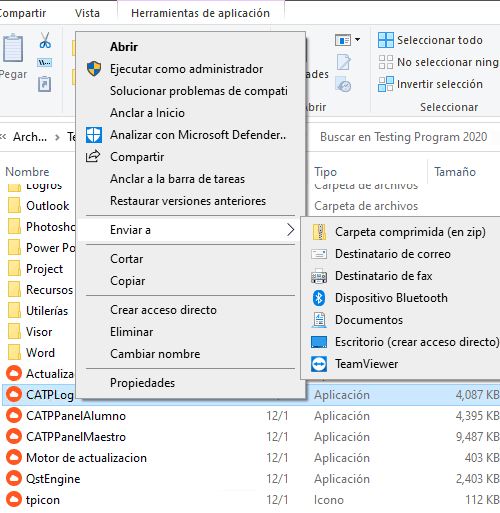Expand the Enviar a submenu arrow

click(x=290, y=230)
